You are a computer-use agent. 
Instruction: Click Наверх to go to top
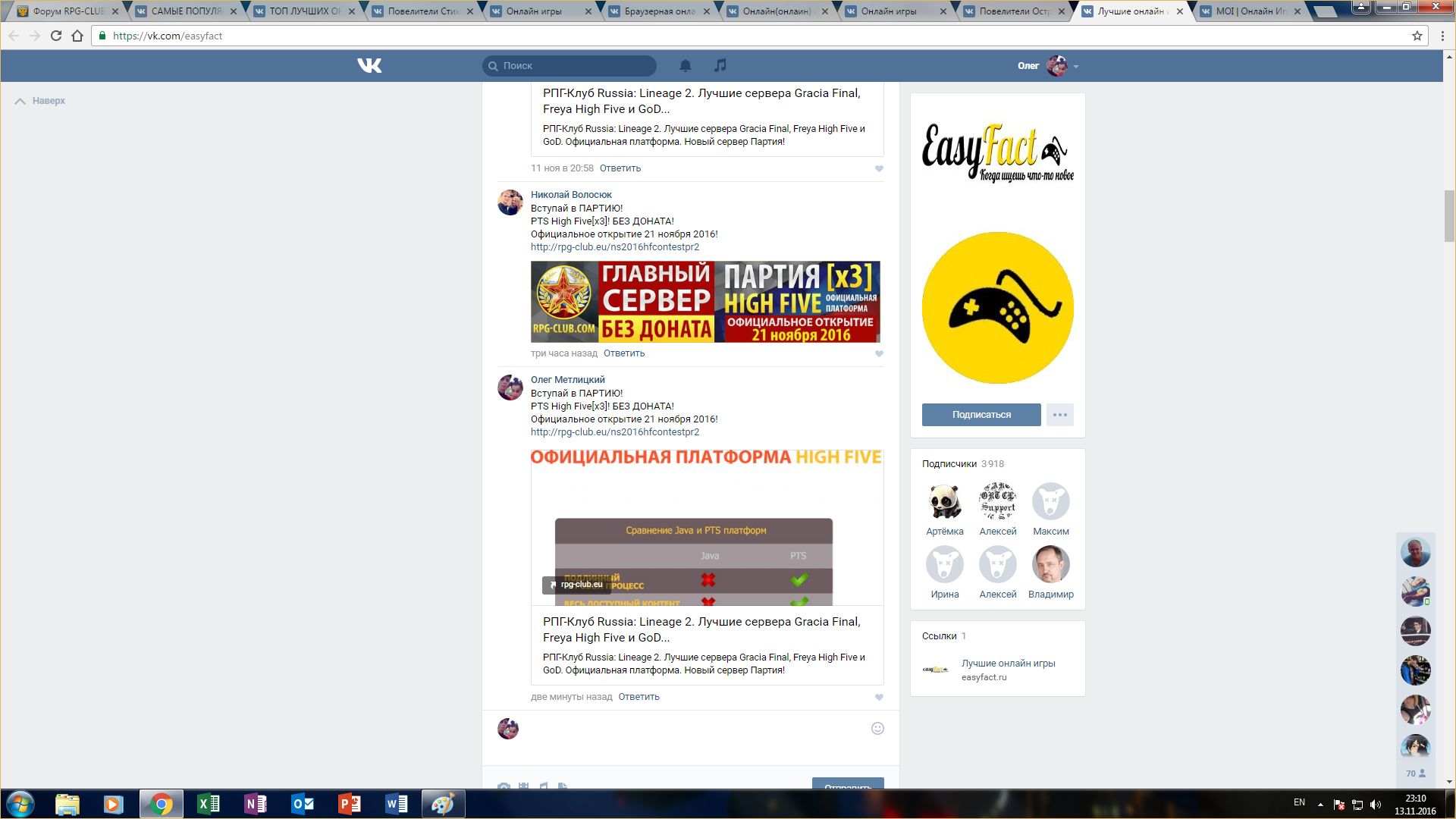[40, 101]
